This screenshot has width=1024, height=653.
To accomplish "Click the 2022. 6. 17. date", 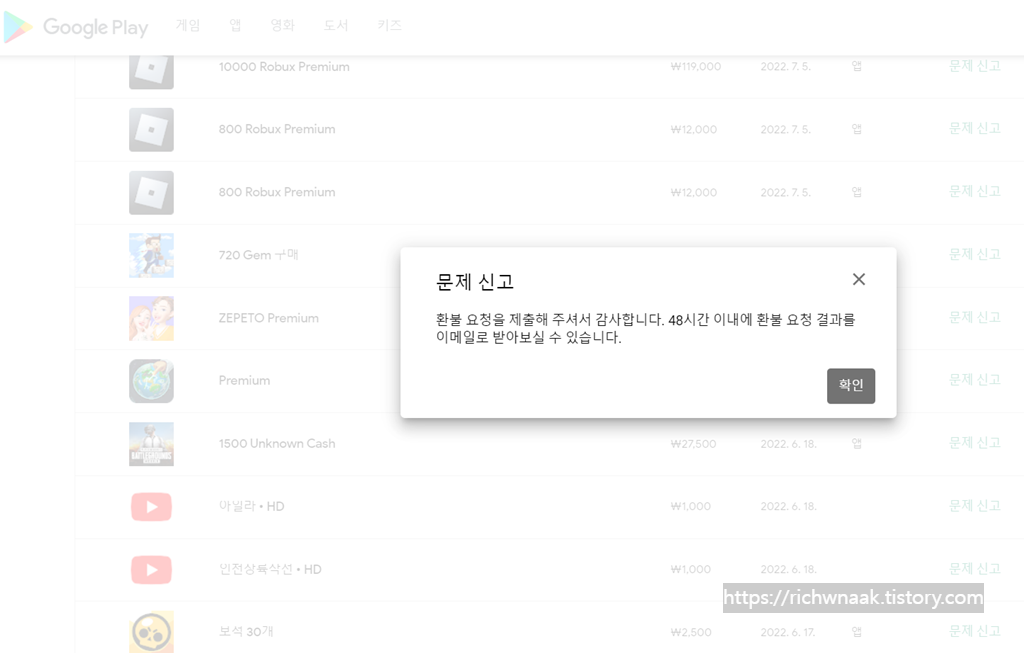I will click(788, 632).
